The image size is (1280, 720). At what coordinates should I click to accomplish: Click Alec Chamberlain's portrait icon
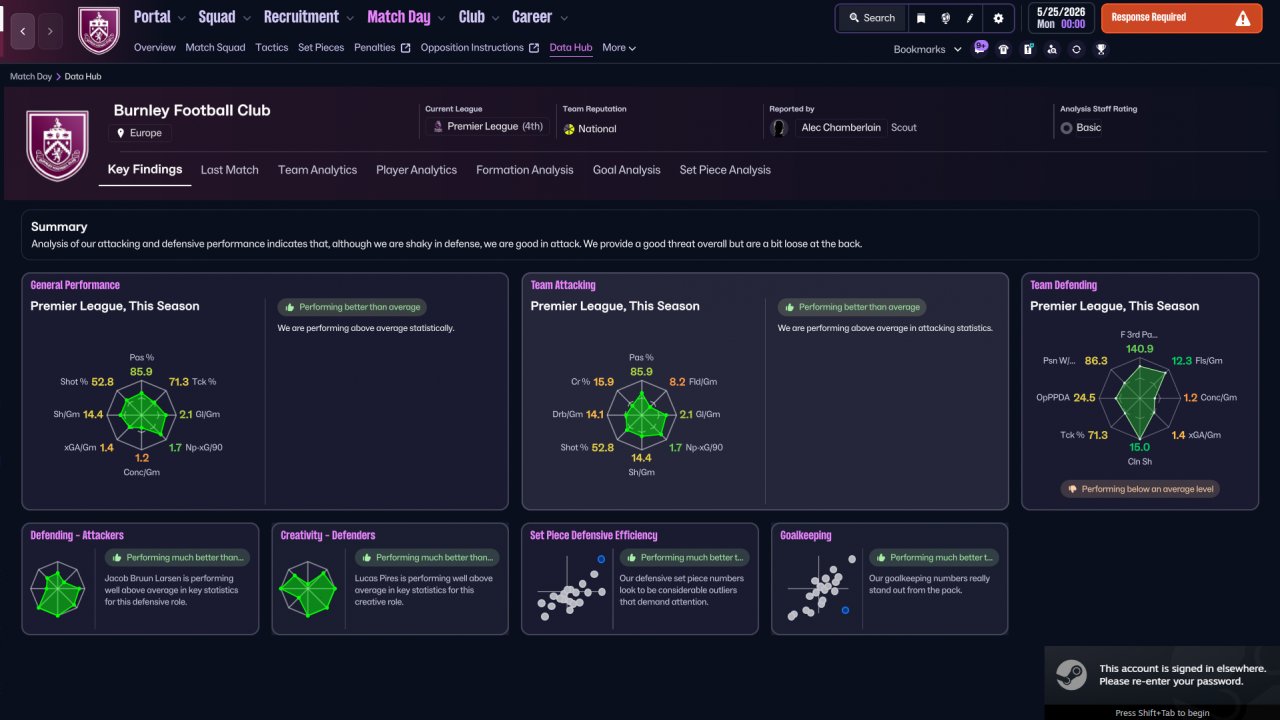pyautogui.click(x=780, y=128)
